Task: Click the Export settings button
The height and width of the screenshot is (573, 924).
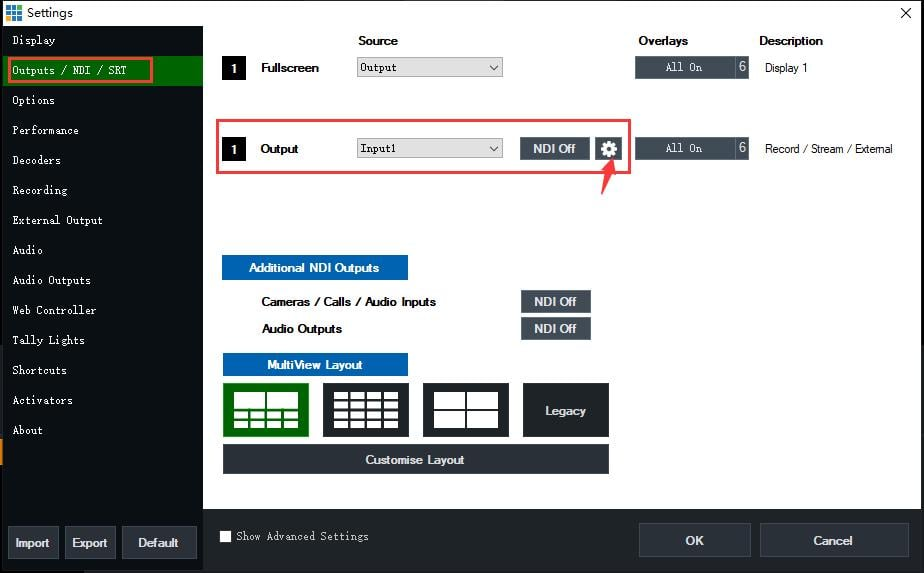Action: 89,542
